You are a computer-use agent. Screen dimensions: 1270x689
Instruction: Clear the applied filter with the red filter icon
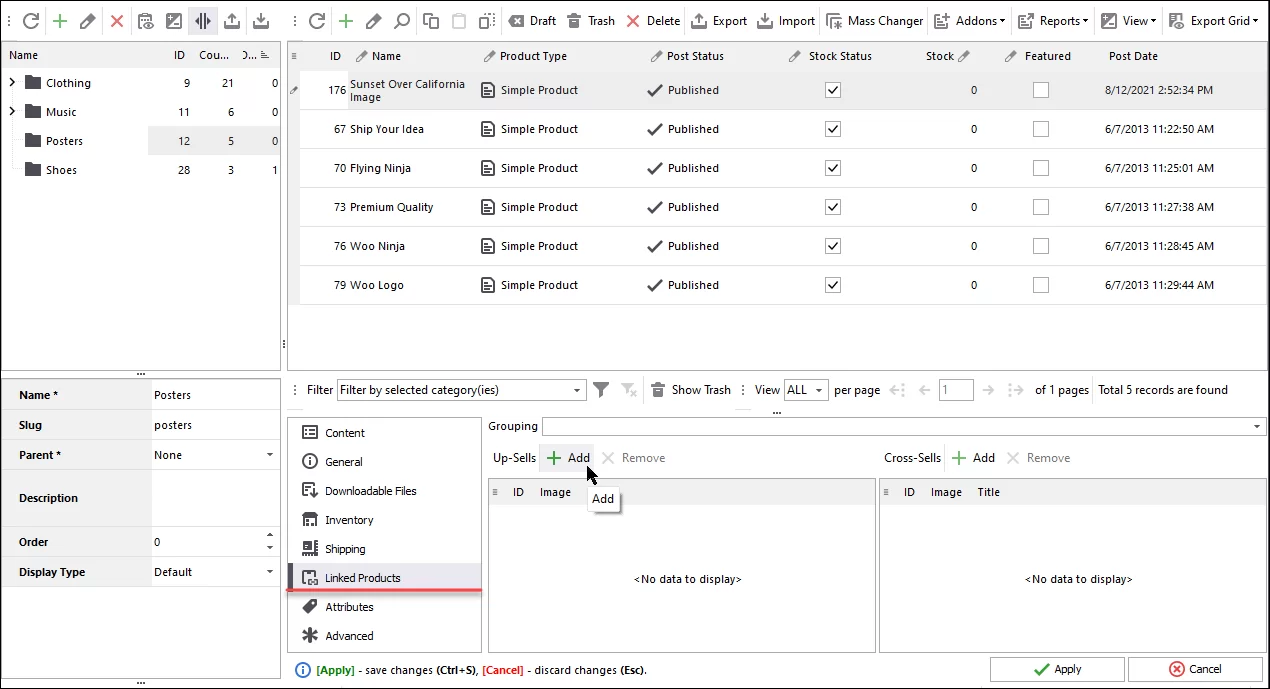pyautogui.click(x=628, y=389)
